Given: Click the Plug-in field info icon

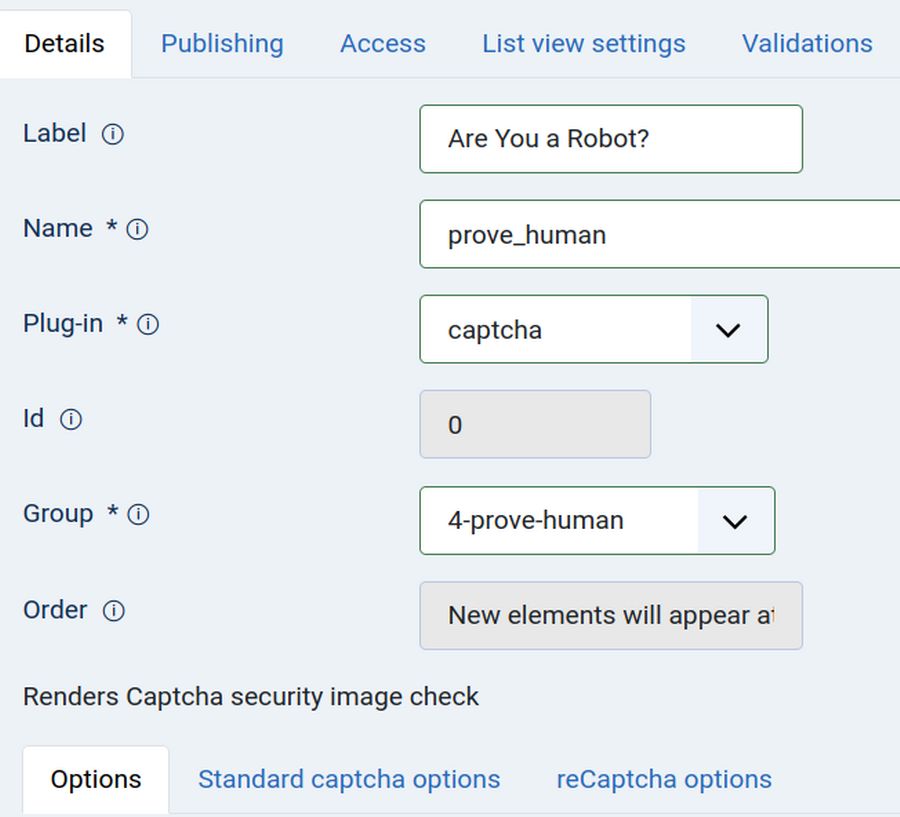Looking at the screenshot, I should pos(148,325).
